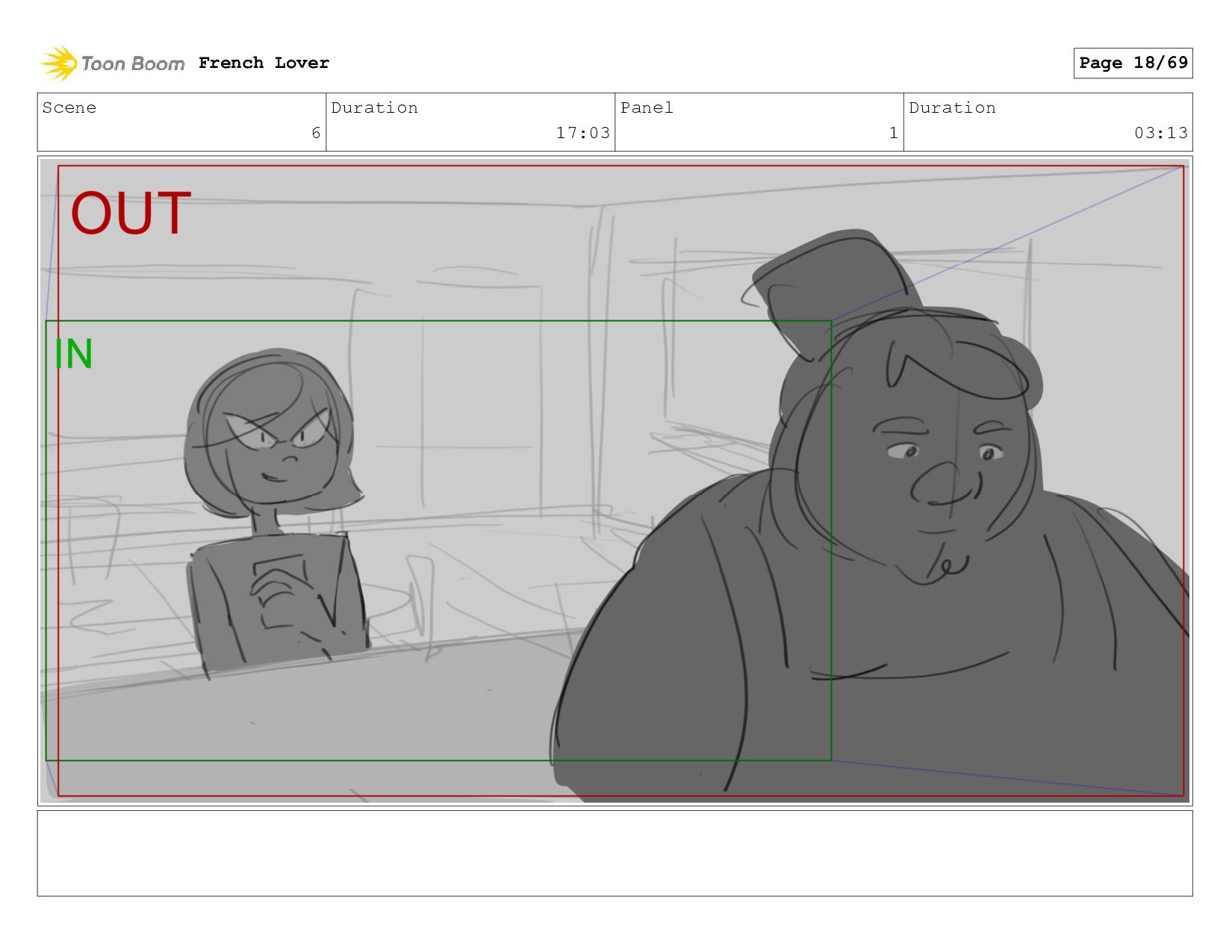Click the storyboard panel thumbnail image
Image resolution: width=1232 pixels, height=952 pixels.
[615, 481]
